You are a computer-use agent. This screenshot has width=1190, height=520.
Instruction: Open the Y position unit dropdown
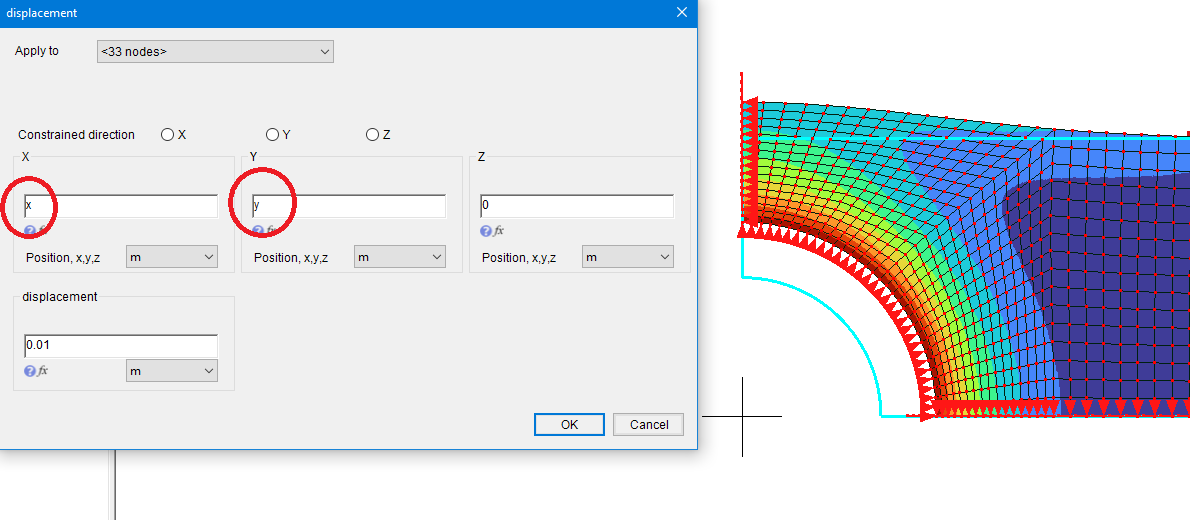point(400,258)
